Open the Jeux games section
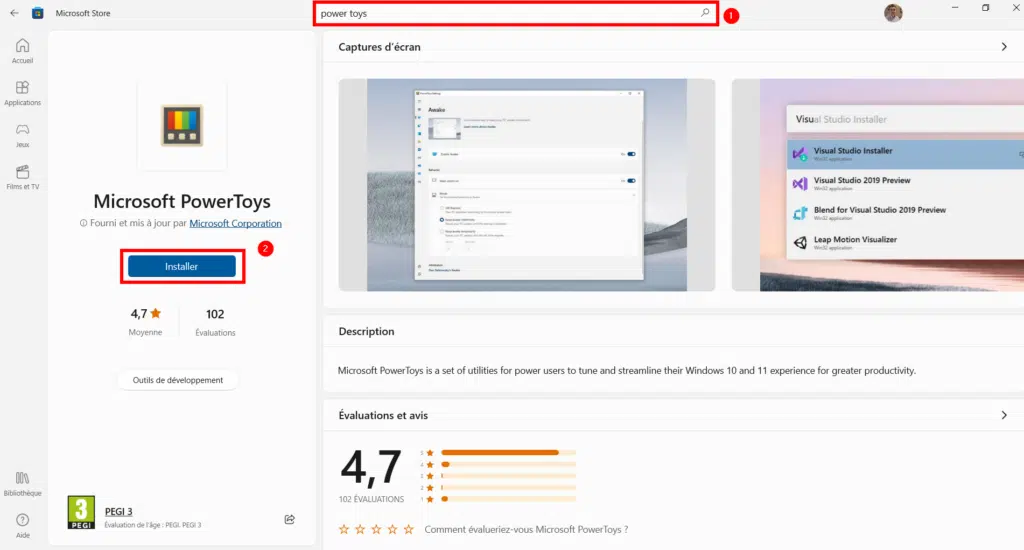This screenshot has width=1024, height=550. [22, 135]
